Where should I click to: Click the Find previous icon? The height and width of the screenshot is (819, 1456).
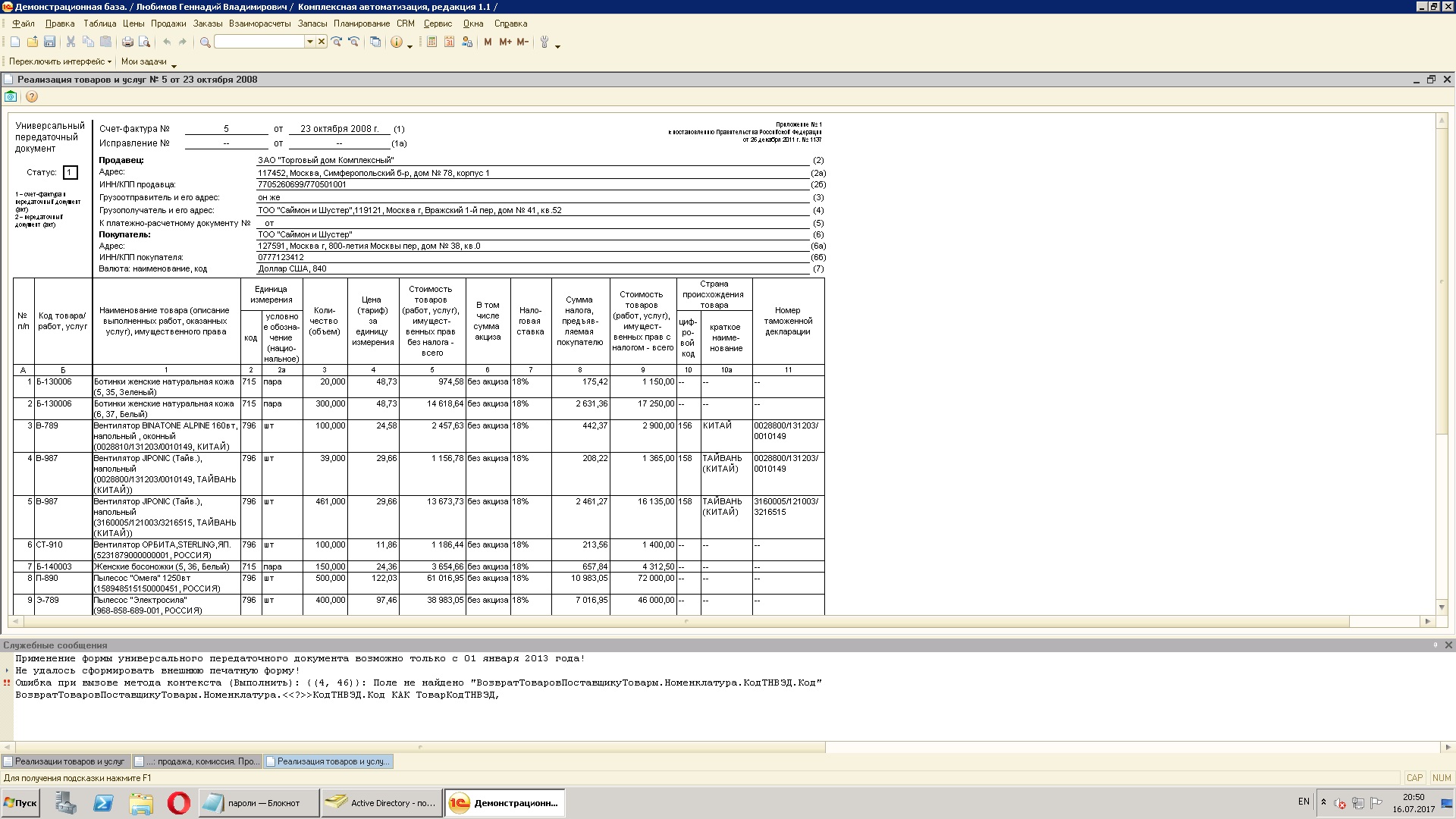(353, 42)
